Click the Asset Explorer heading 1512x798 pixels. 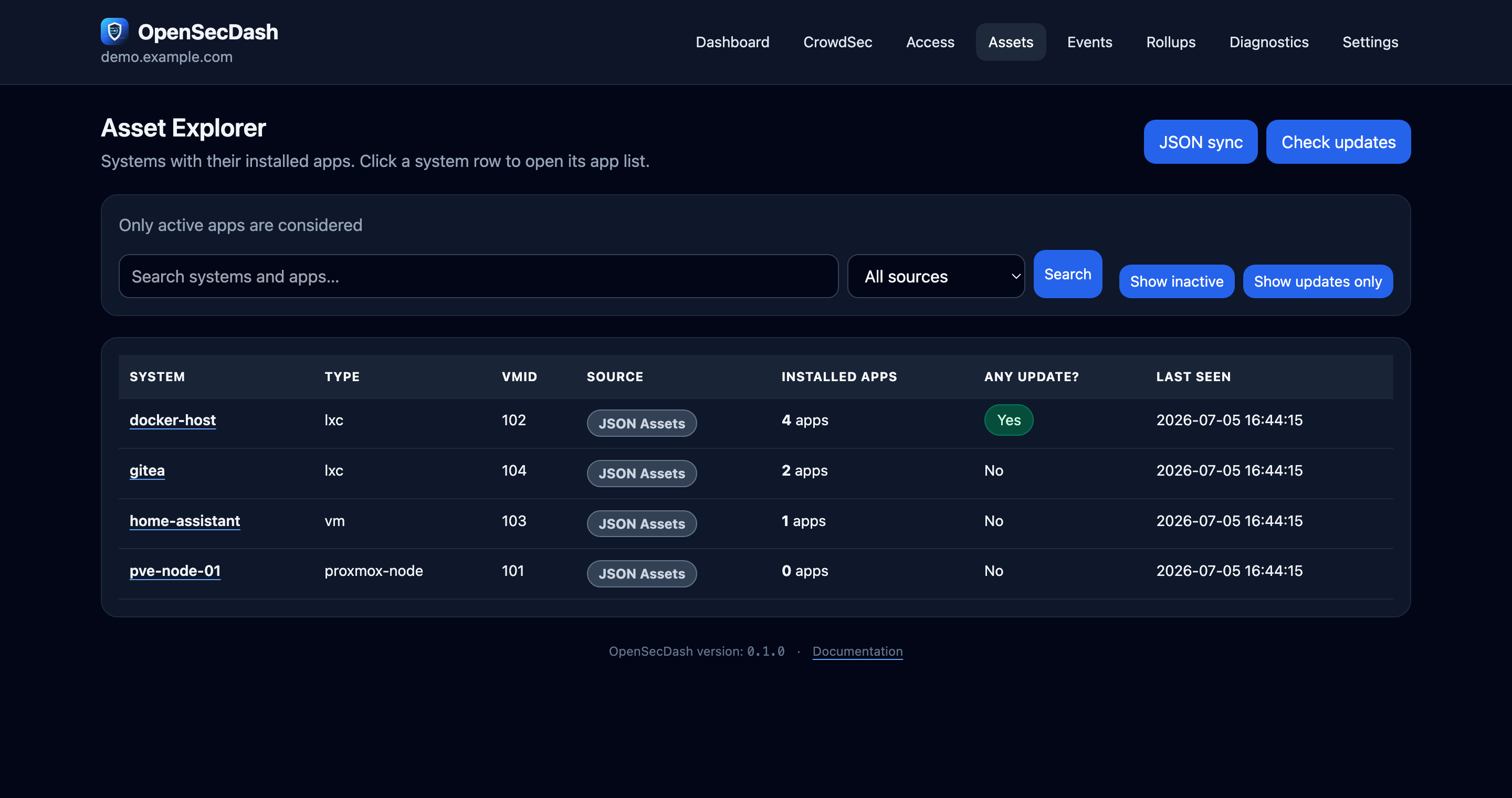pos(183,128)
